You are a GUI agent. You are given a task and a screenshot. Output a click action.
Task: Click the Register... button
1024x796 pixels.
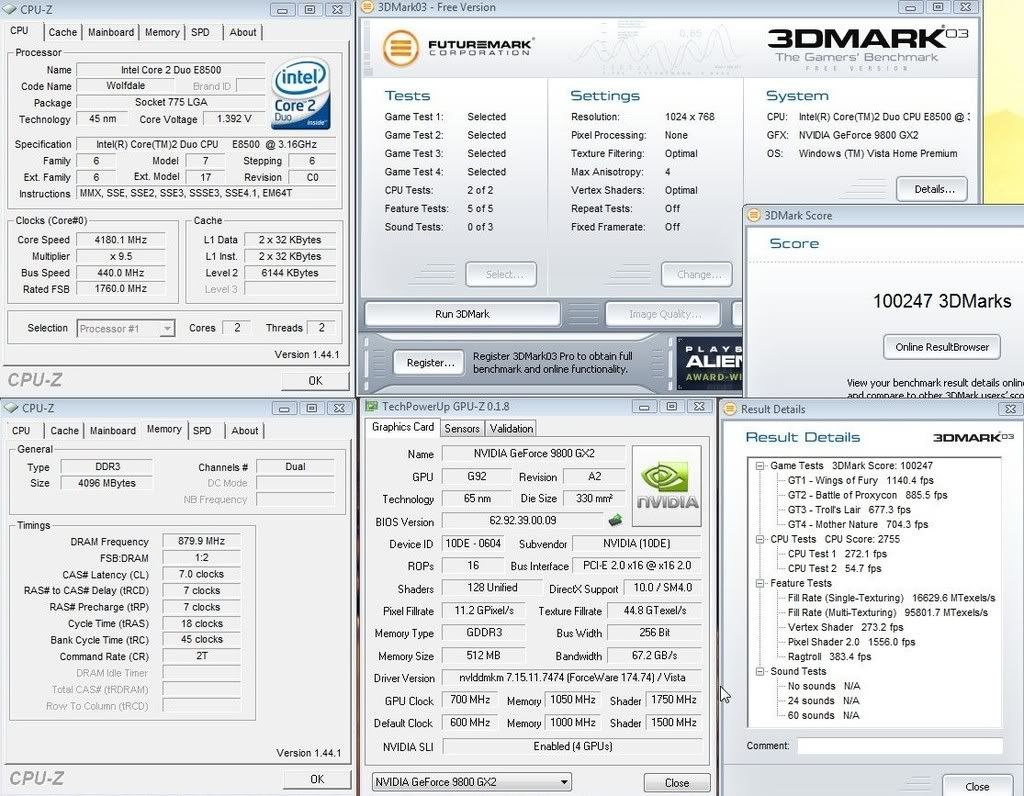(x=430, y=362)
